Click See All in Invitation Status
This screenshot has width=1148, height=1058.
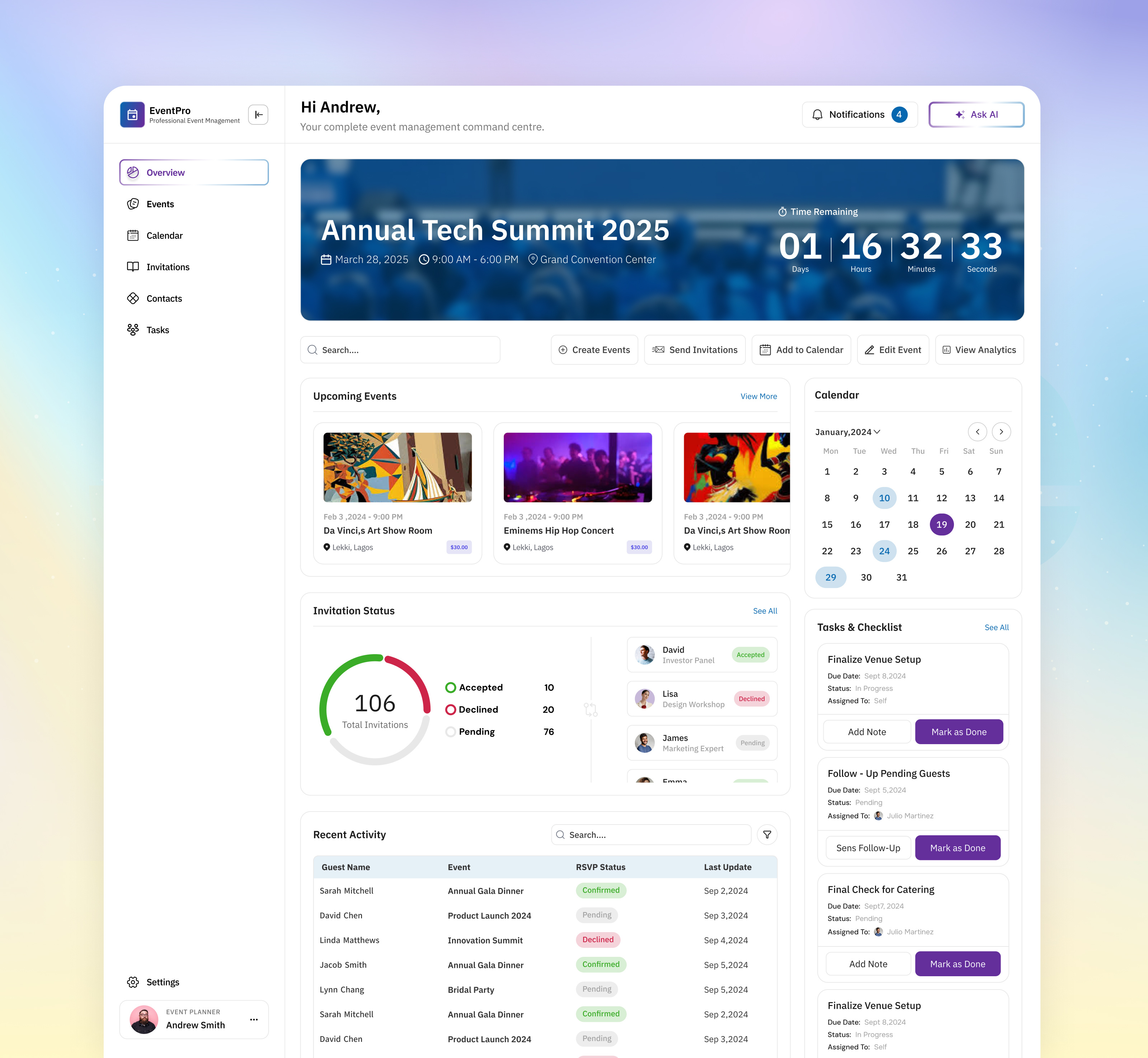click(x=765, y=611)
